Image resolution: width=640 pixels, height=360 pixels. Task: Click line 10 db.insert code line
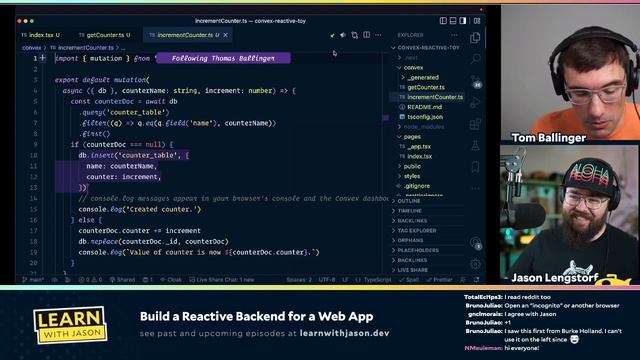[133, 155]
